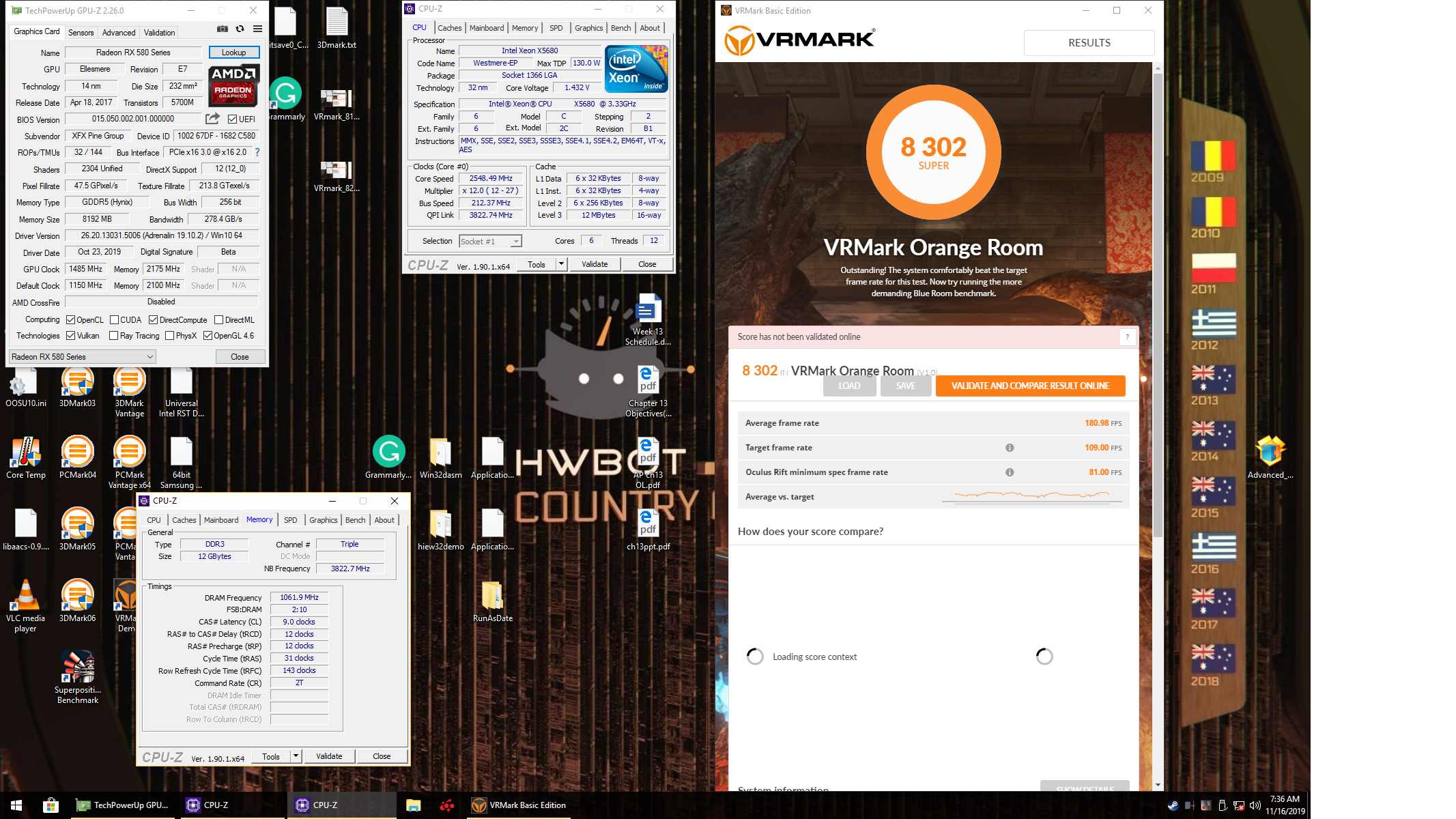Open File Explorer from the taskbar

pos(413,805)
